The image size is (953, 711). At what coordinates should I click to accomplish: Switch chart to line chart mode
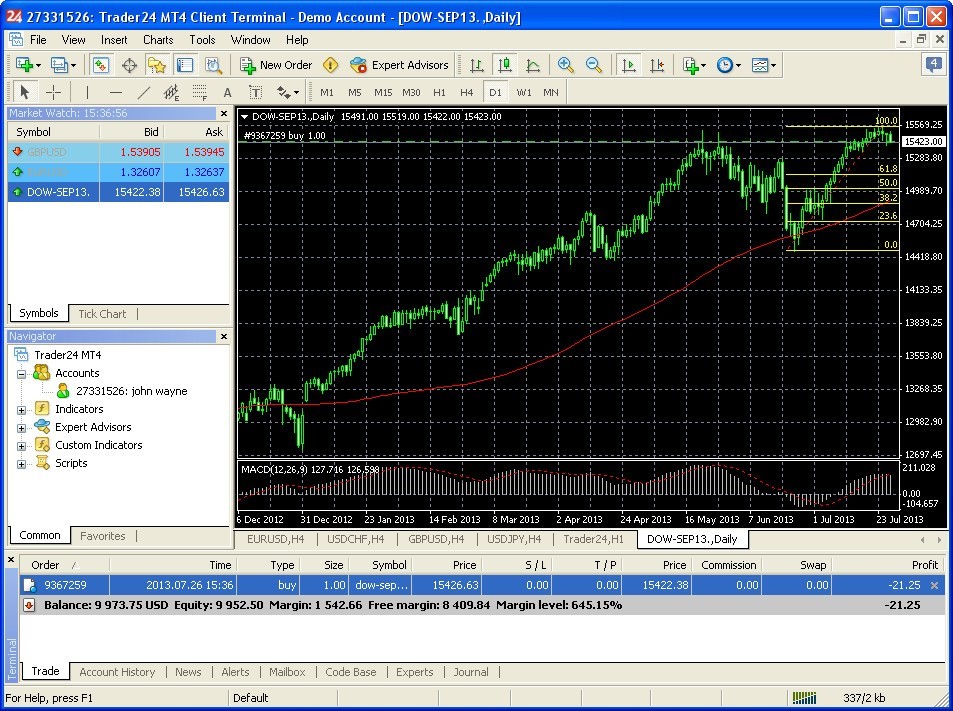coord(534,65)
